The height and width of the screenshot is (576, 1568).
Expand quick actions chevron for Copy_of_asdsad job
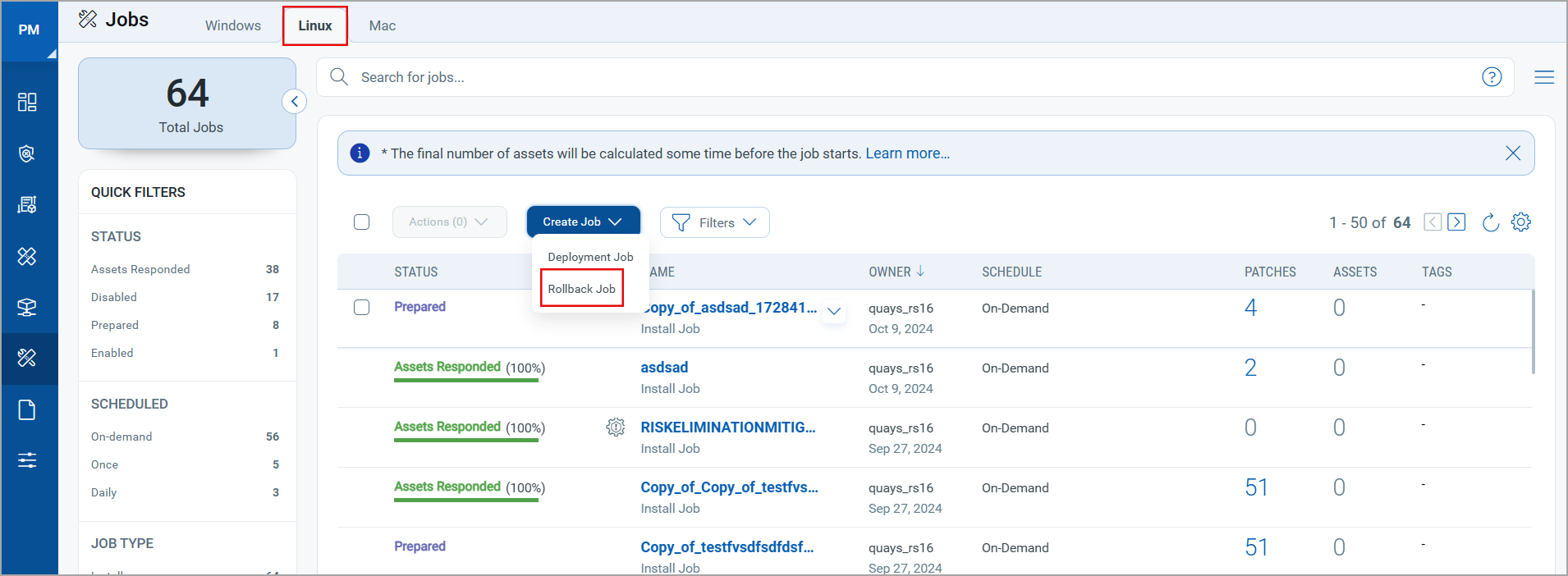click(834, 311)
